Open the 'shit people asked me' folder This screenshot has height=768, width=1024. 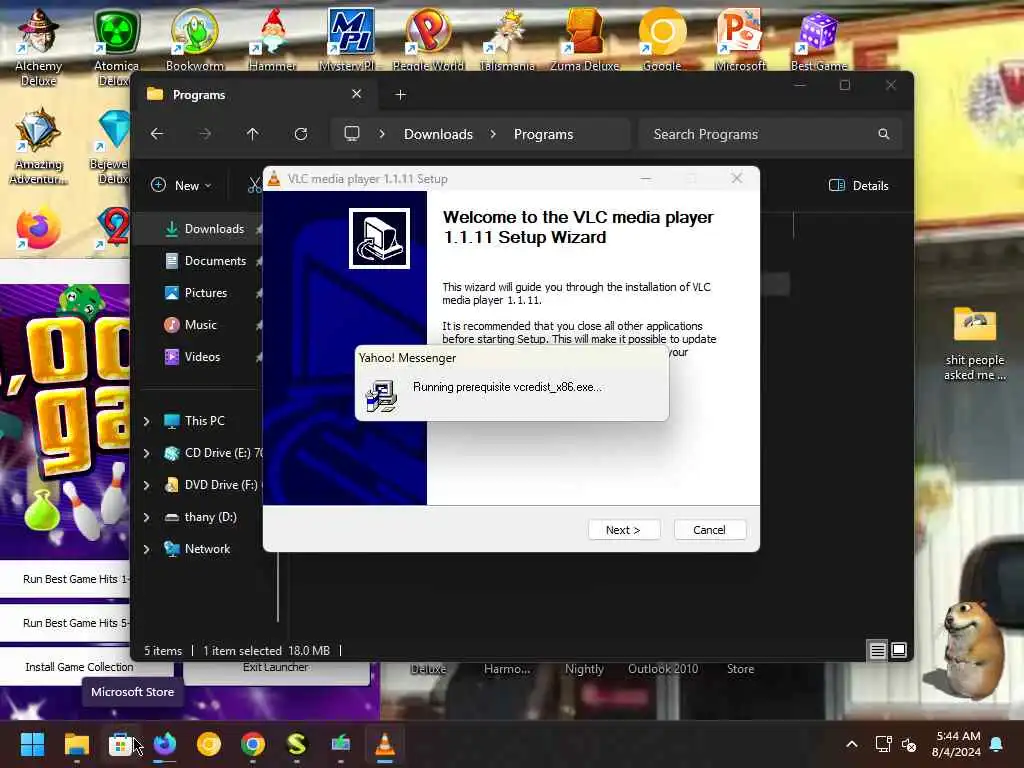(x=974, y=344)
